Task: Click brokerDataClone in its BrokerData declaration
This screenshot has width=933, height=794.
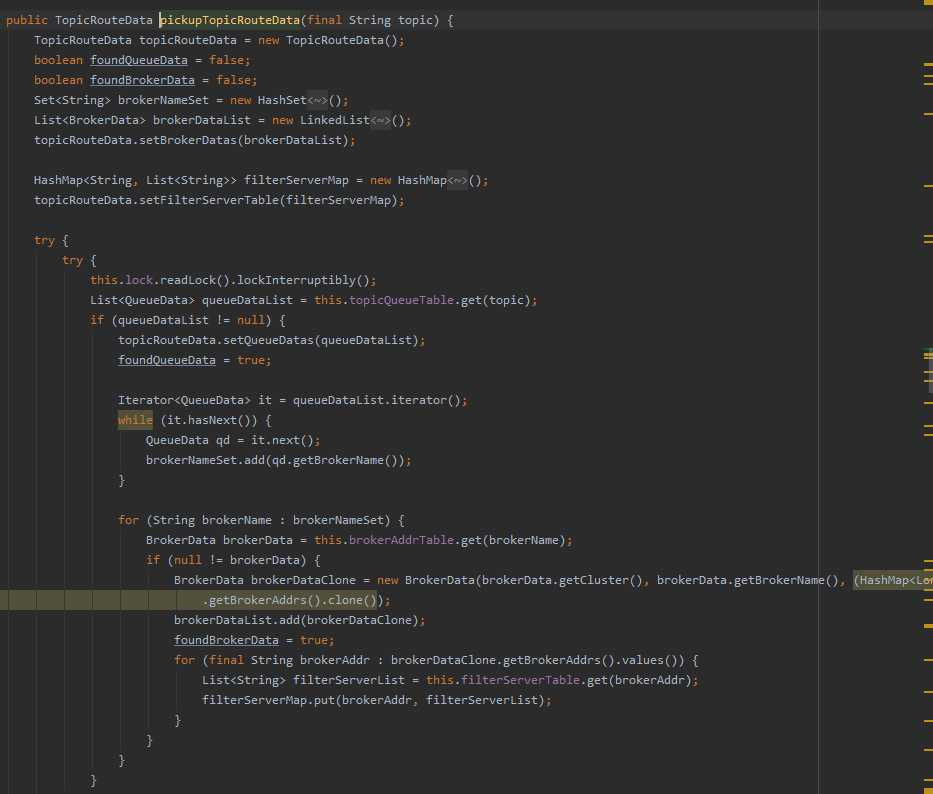Action: pyautogui.click(x=303, y=580)
